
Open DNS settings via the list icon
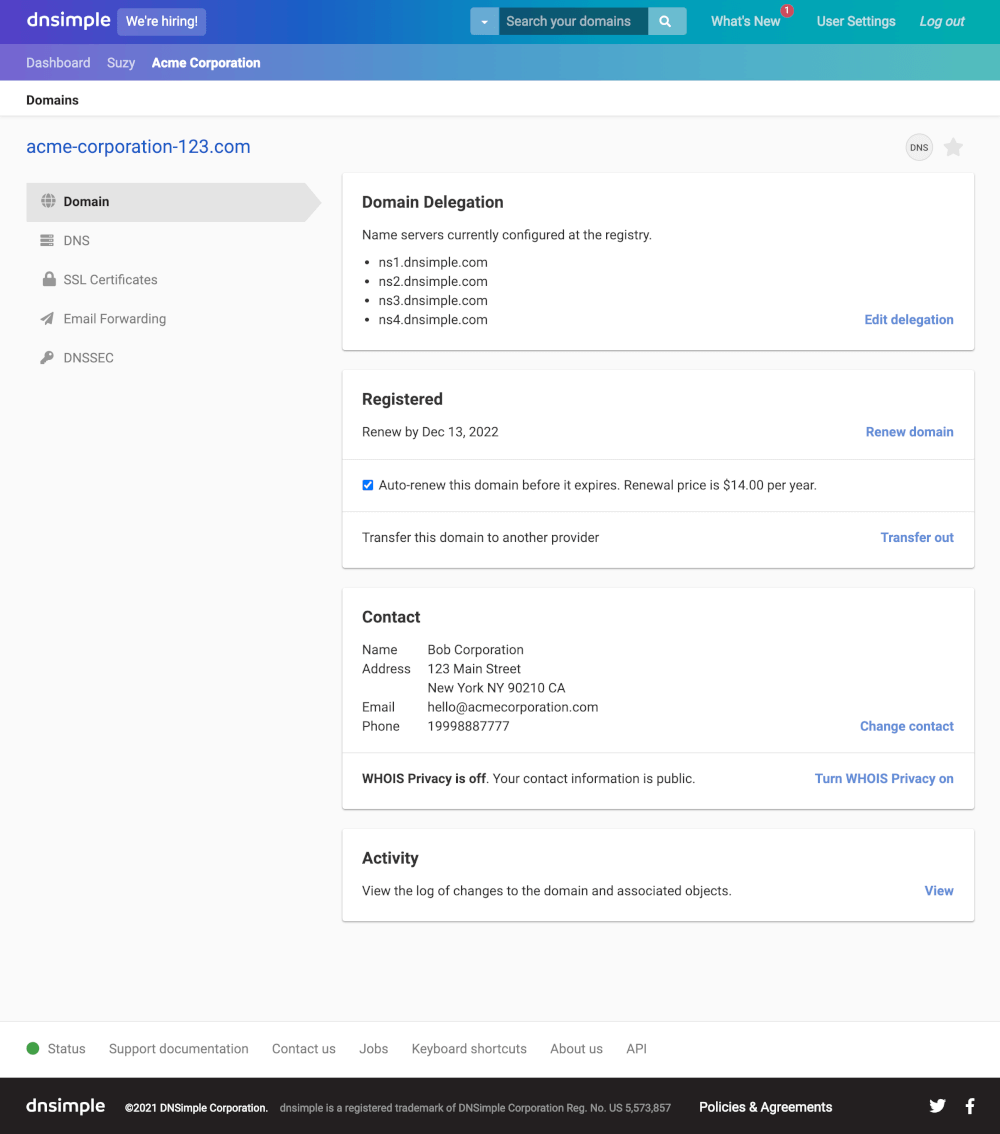tap(48, 240)
